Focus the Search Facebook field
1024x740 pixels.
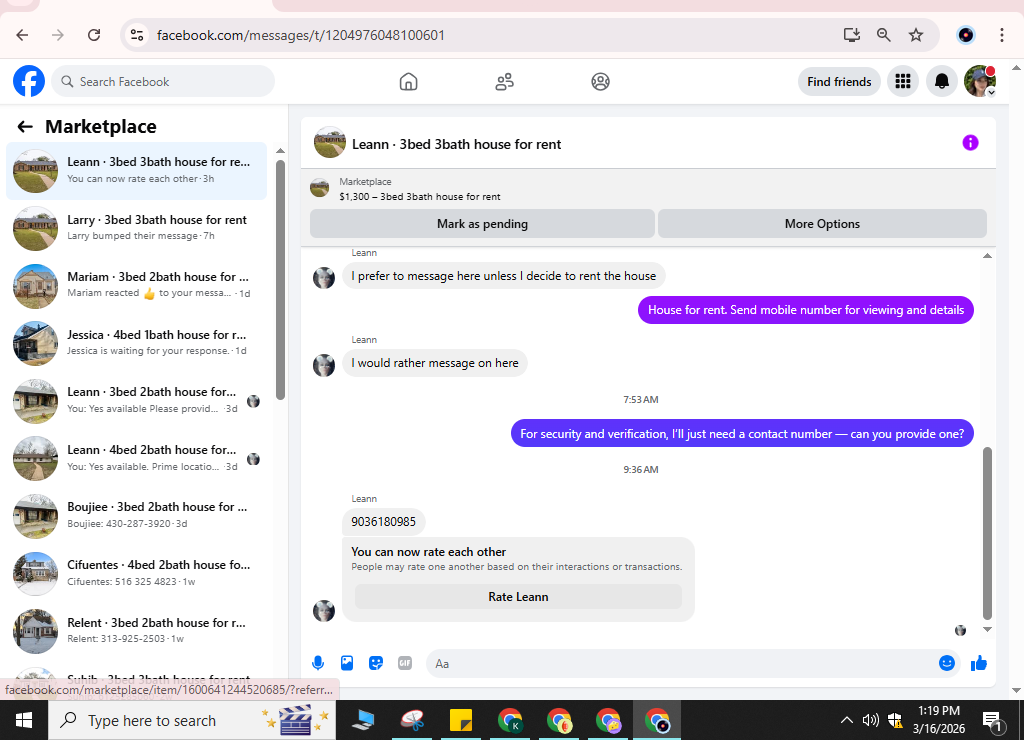(x=163, y=82)
